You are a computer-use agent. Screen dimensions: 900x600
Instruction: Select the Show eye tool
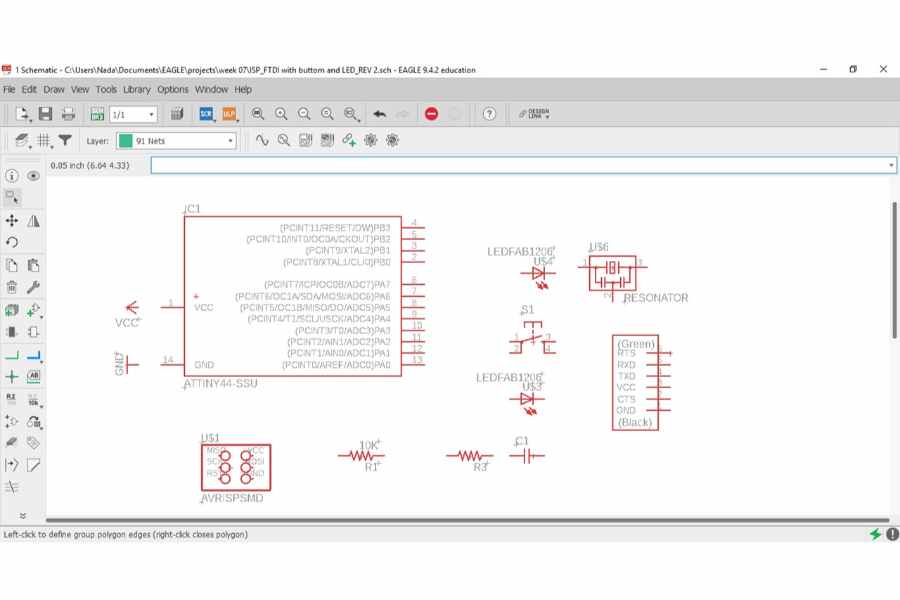tap(33, 176)
